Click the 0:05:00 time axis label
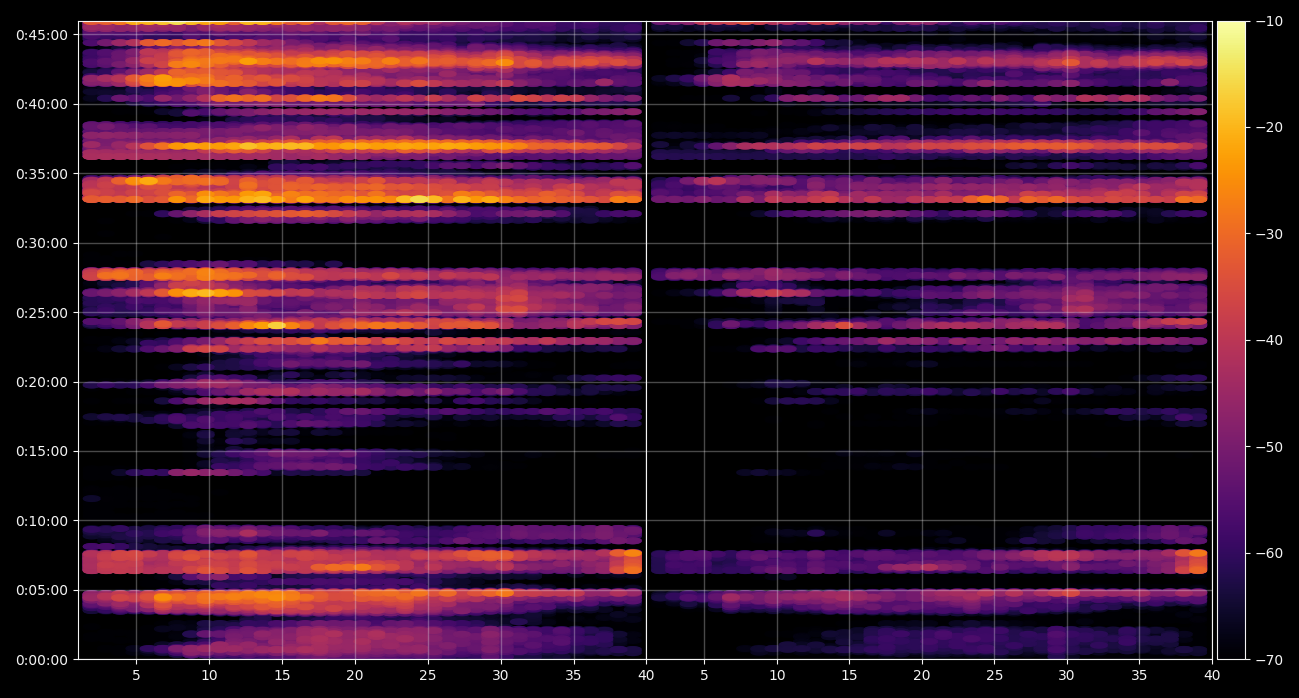 (42, 590)
